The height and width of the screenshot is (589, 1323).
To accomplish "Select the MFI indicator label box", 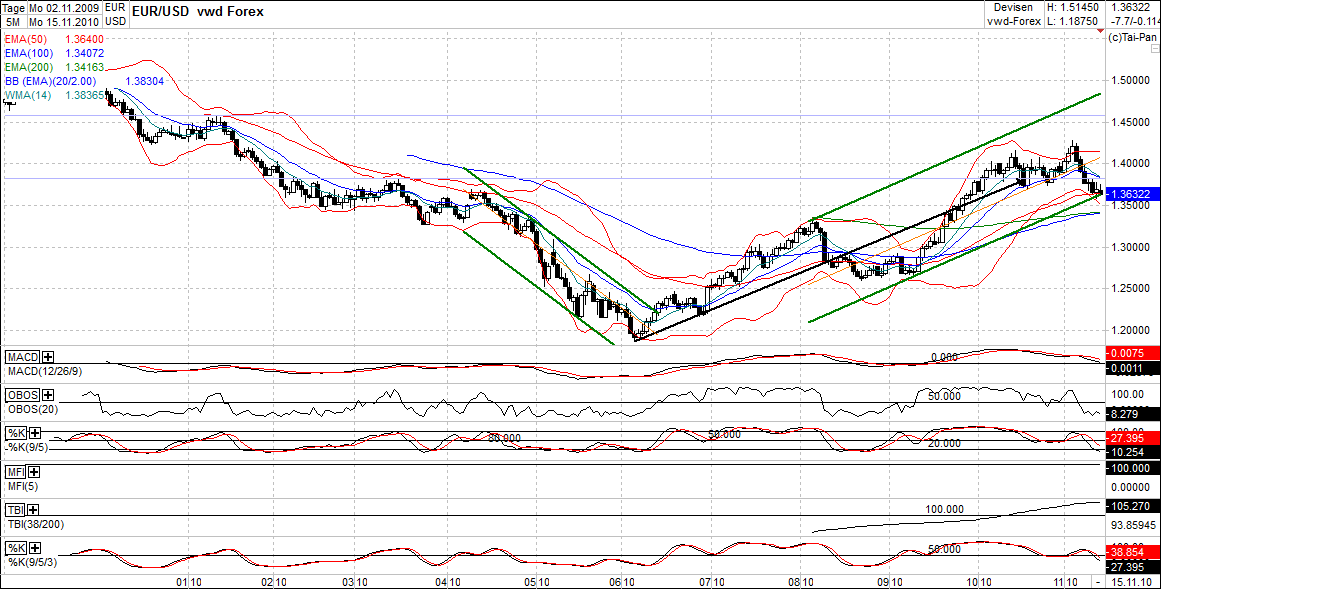I will [x=15, y=469].
